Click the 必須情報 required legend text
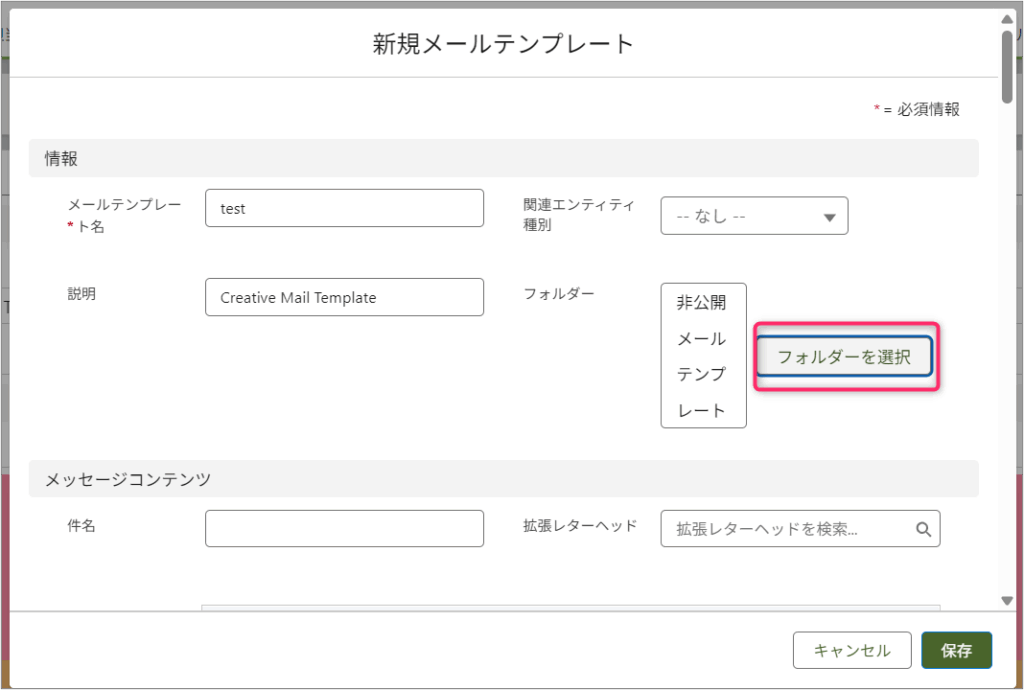Viewport: 1024px width, 690px height. [927, 110]
